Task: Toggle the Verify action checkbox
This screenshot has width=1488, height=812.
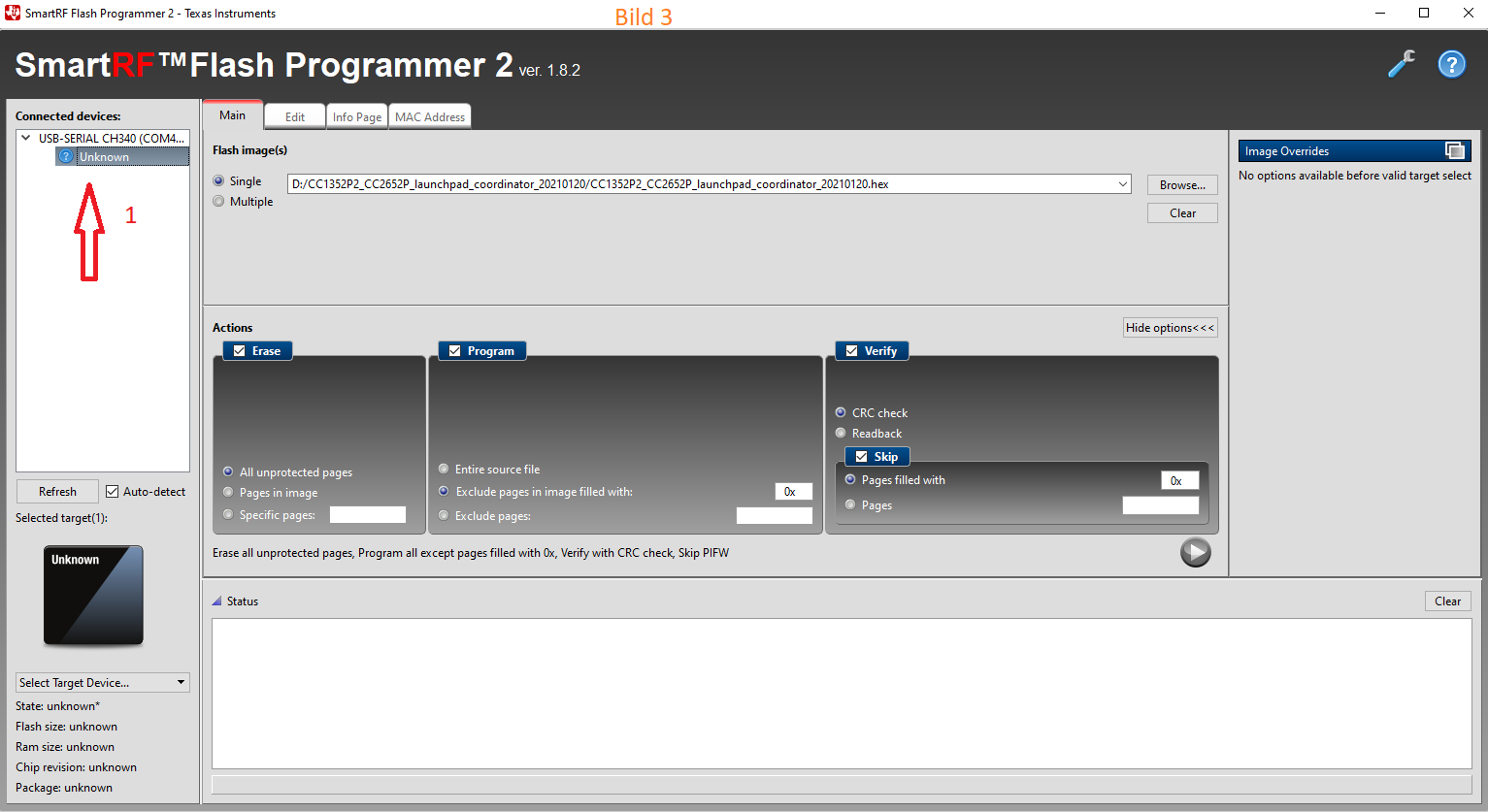Action: (851, 350)
